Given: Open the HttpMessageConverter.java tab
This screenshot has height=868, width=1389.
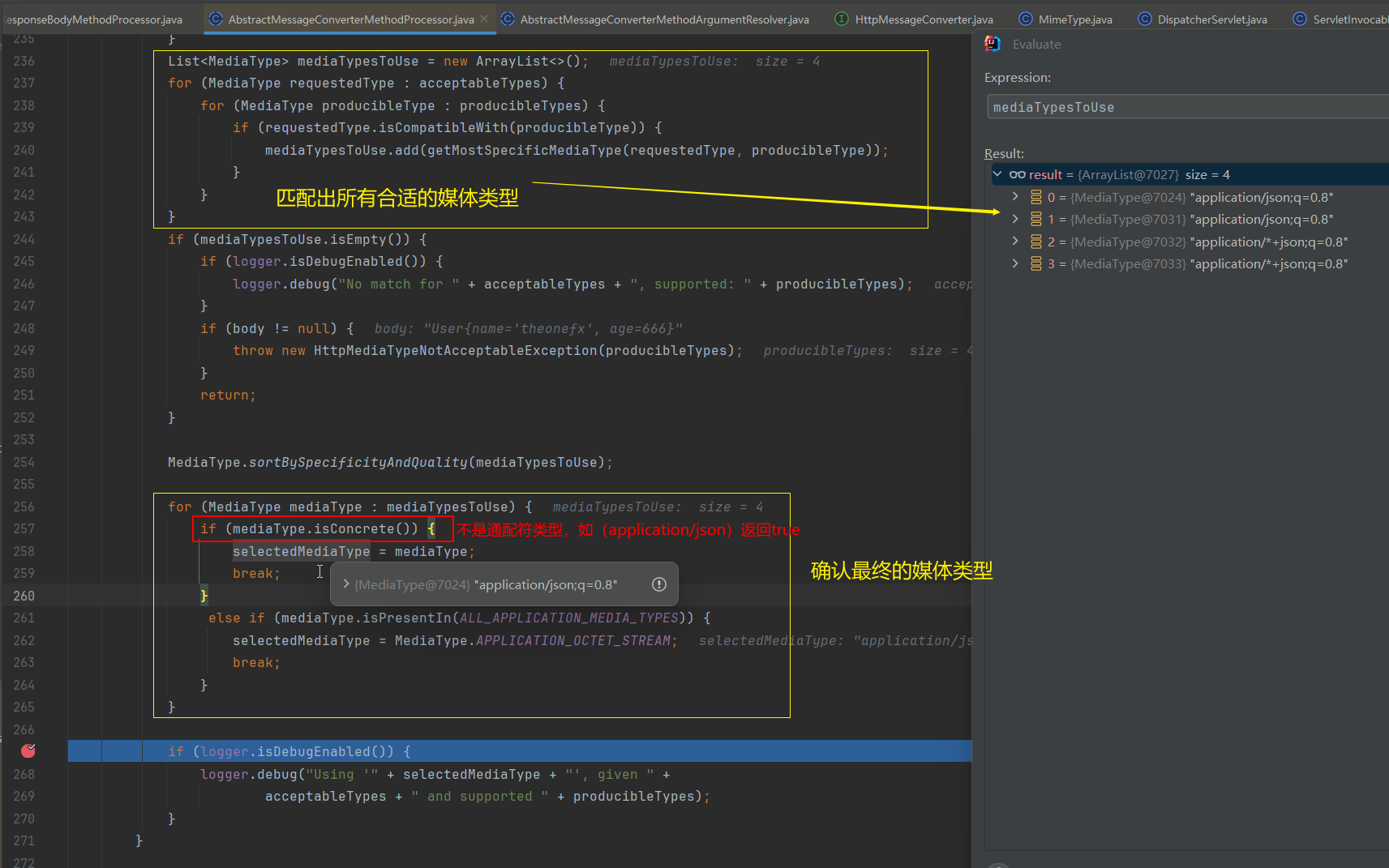Looking at the screenshot, I should (x=924, y=19).
